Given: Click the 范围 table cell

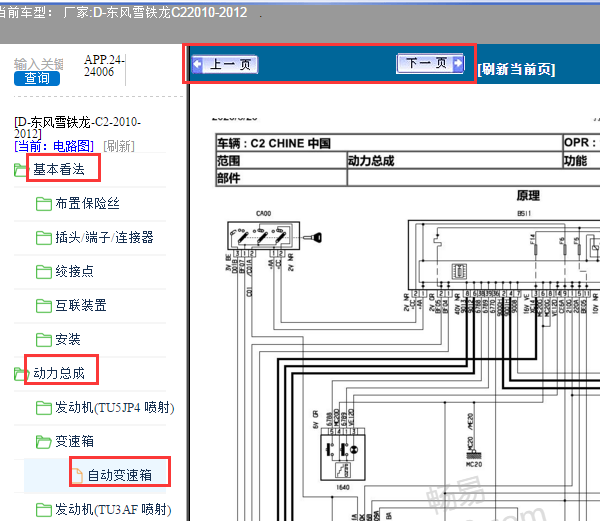Looking at the screenshot, I should click(x=281, y=161).
